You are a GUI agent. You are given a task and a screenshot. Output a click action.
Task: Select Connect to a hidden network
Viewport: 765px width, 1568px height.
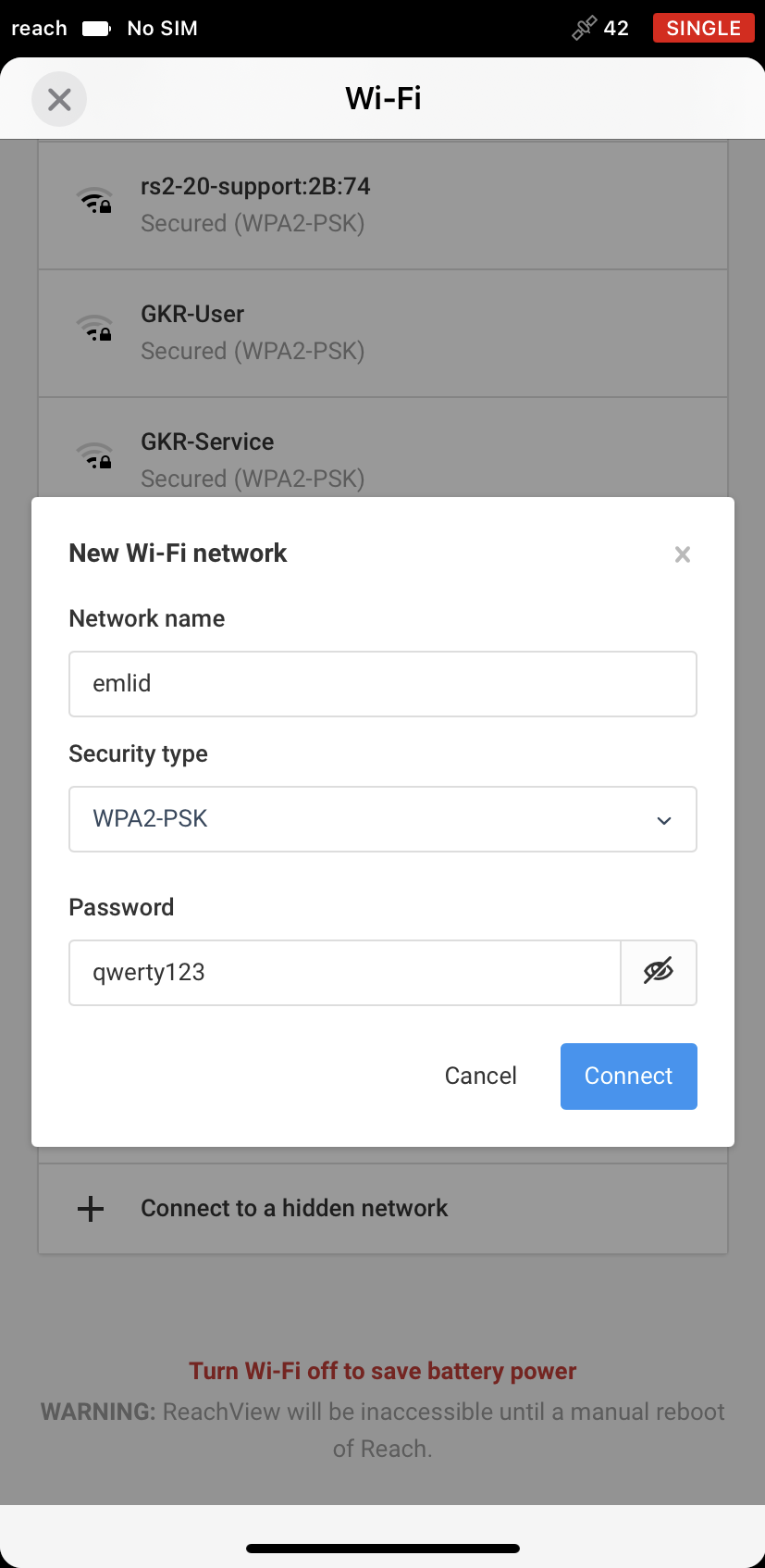[383, 1209]
